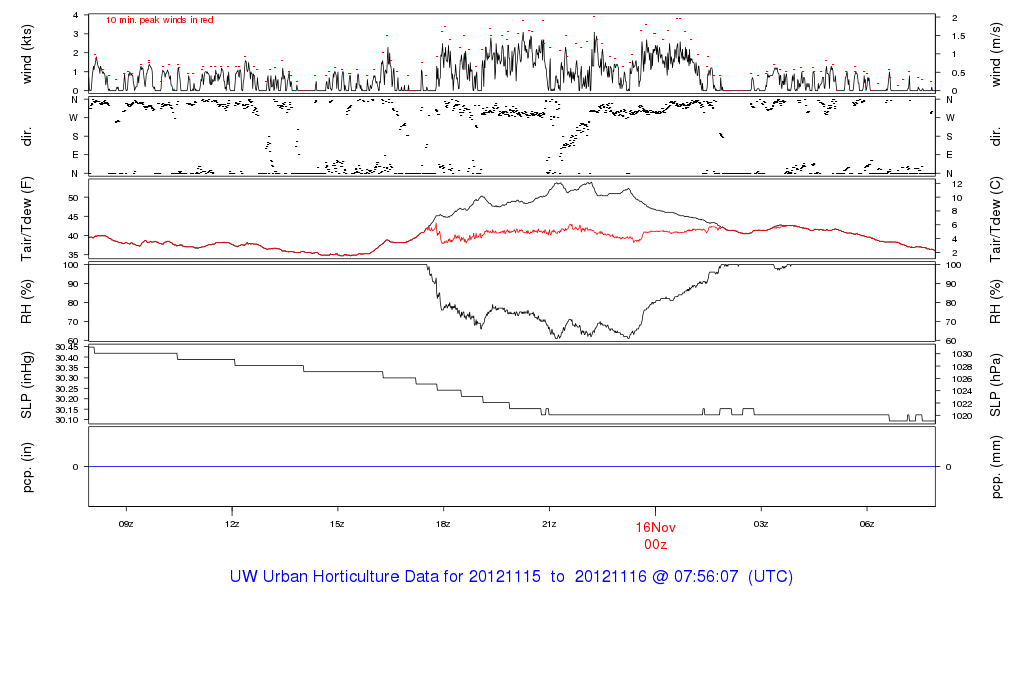
Task: Click the '35' Fahrenheit temperature tick label
Action: (73, 255)
